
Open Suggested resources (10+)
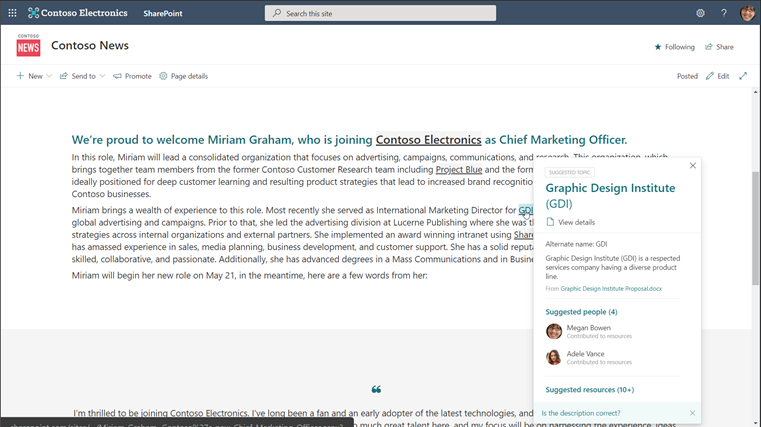590,390
